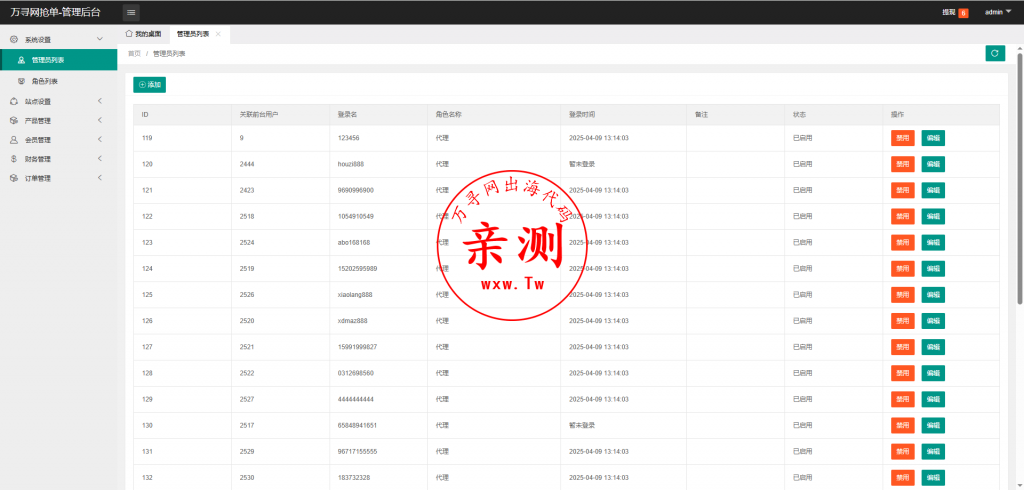Expand the 会员管理 menu chevron
The width and height of the screenshot is (1024, 490).
[100, 140]
